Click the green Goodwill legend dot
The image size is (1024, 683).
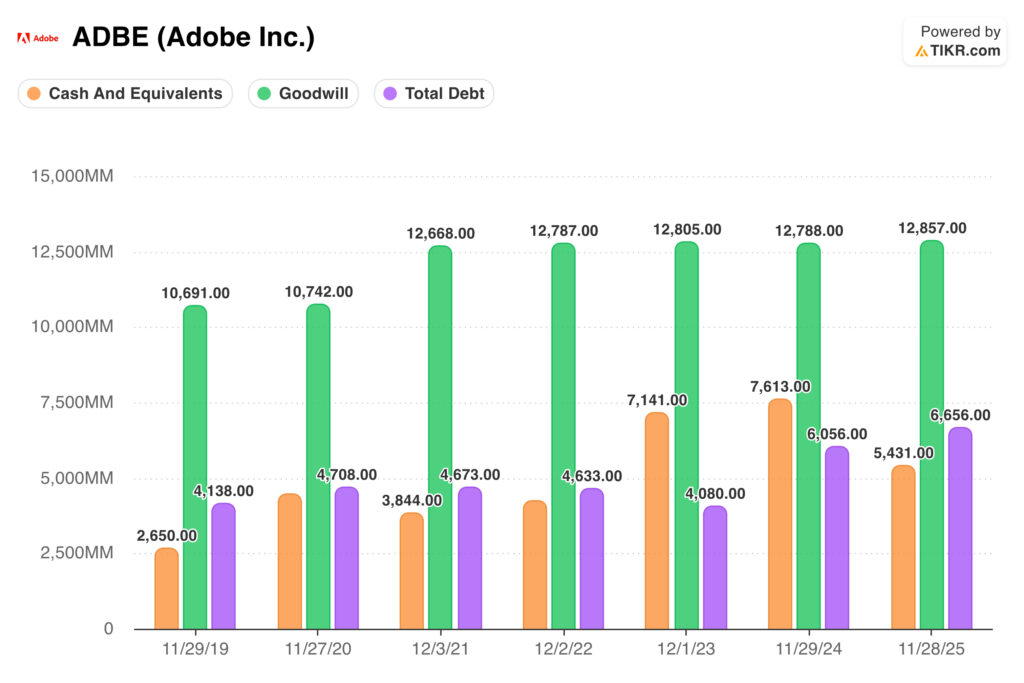coord(265,94)
